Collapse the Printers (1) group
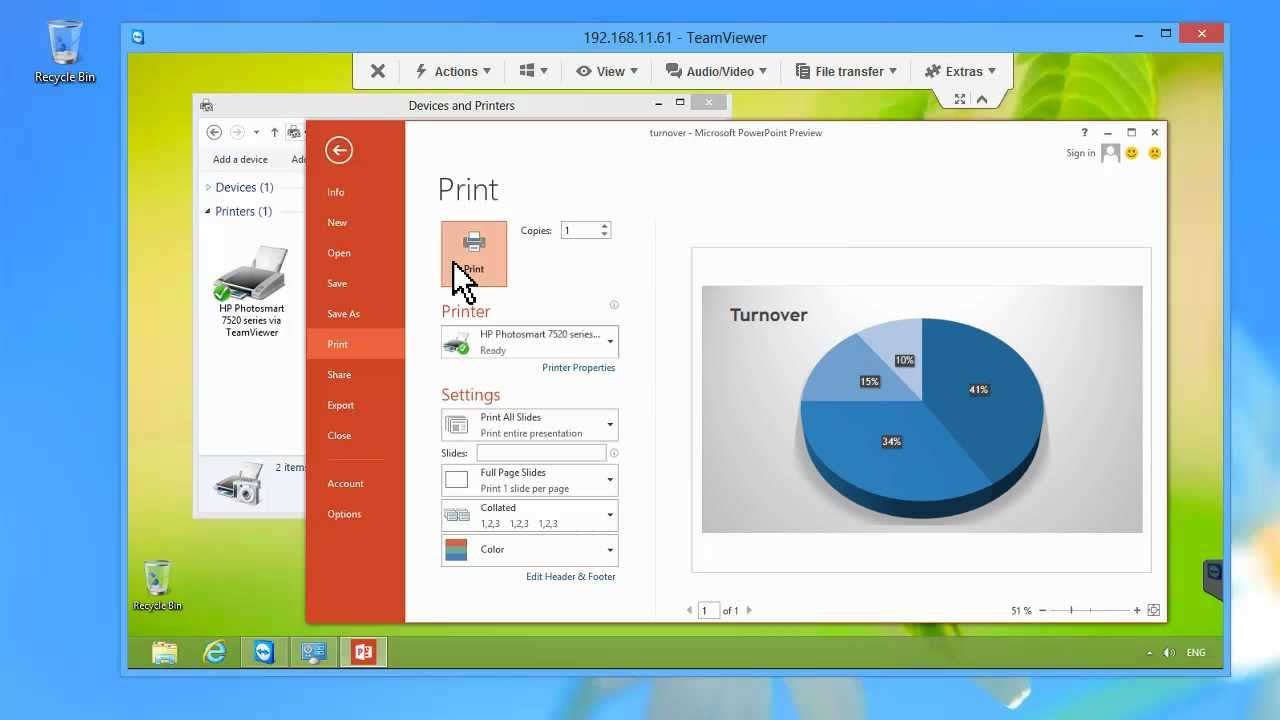This screenshot has height=720, width=1280. click(x=208, y=211)
